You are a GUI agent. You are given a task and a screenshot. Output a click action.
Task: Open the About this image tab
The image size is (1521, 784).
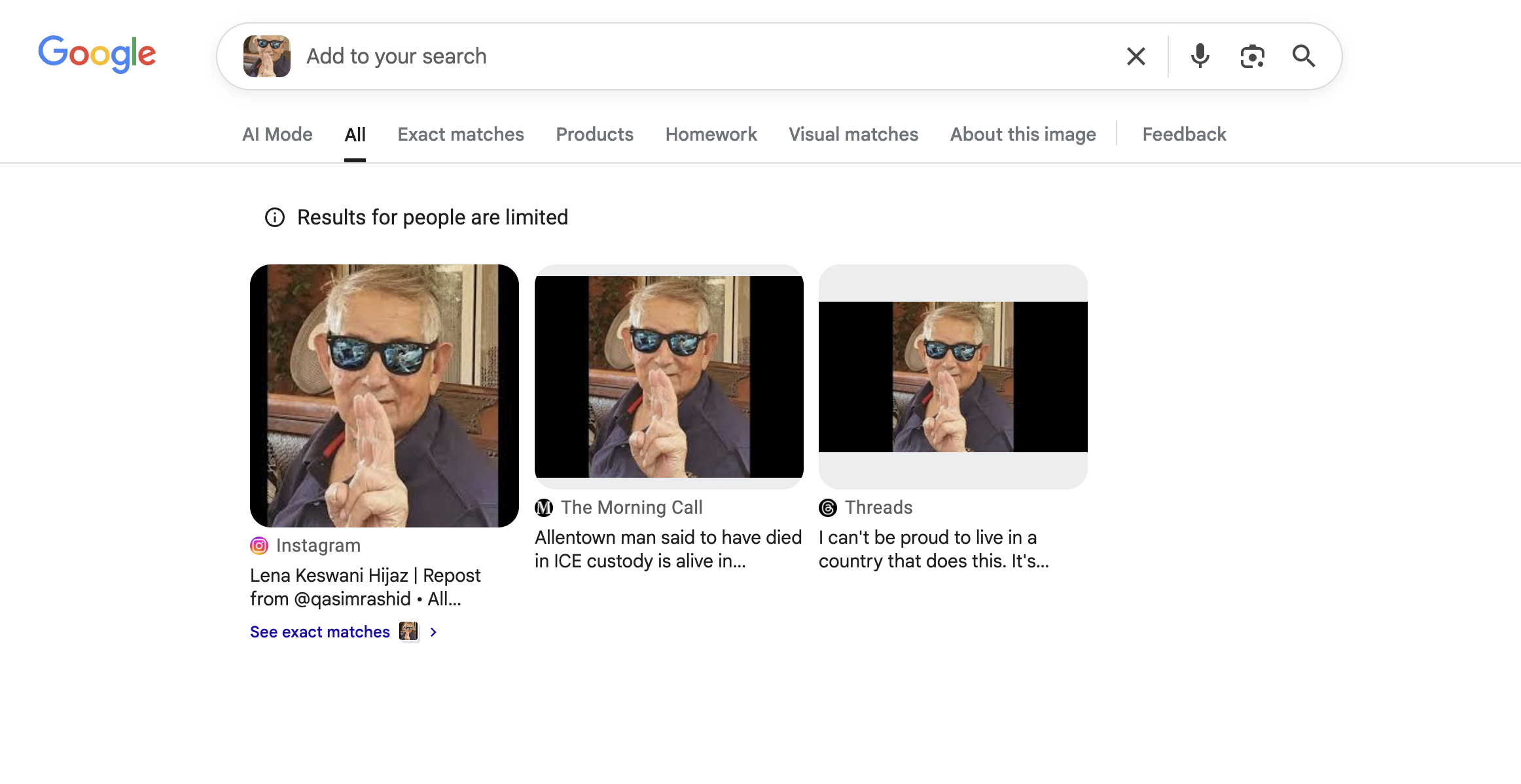pos(1023,134)
